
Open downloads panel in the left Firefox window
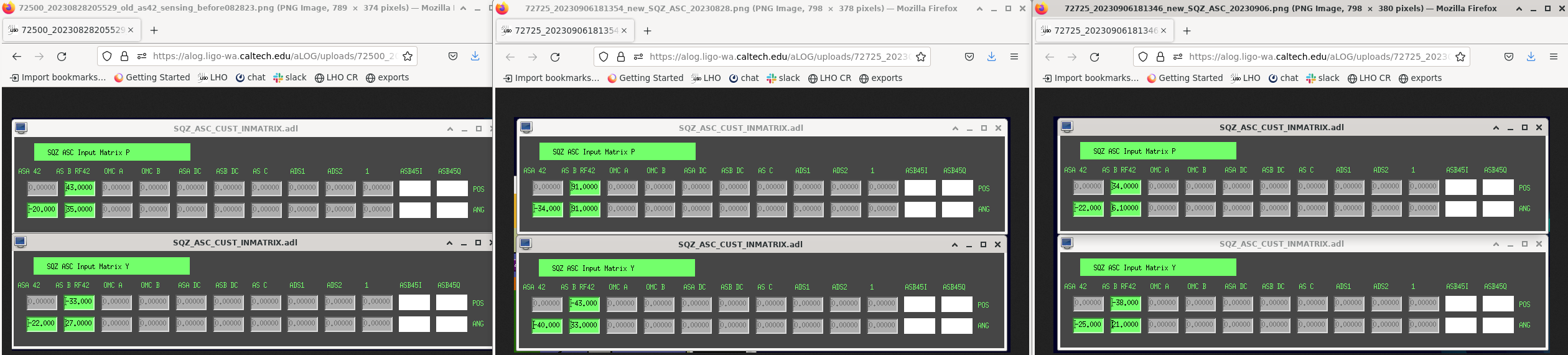475,56
